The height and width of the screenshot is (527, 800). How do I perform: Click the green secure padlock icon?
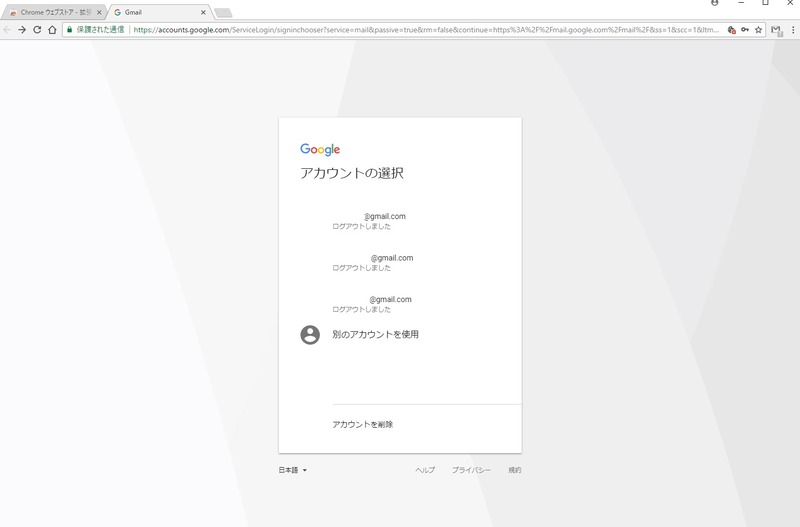tap(70, 30)
